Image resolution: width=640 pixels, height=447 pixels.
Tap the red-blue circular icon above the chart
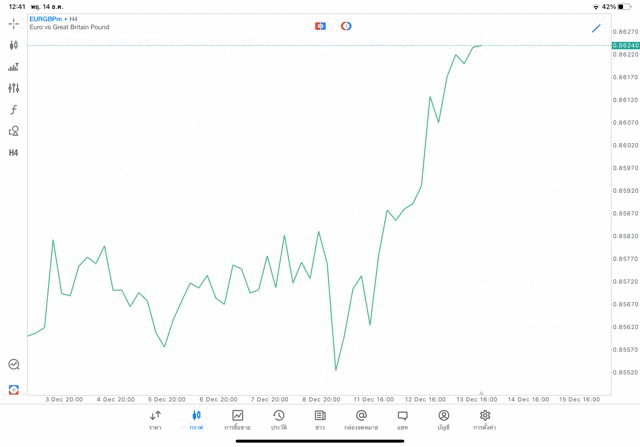(346, 26)
